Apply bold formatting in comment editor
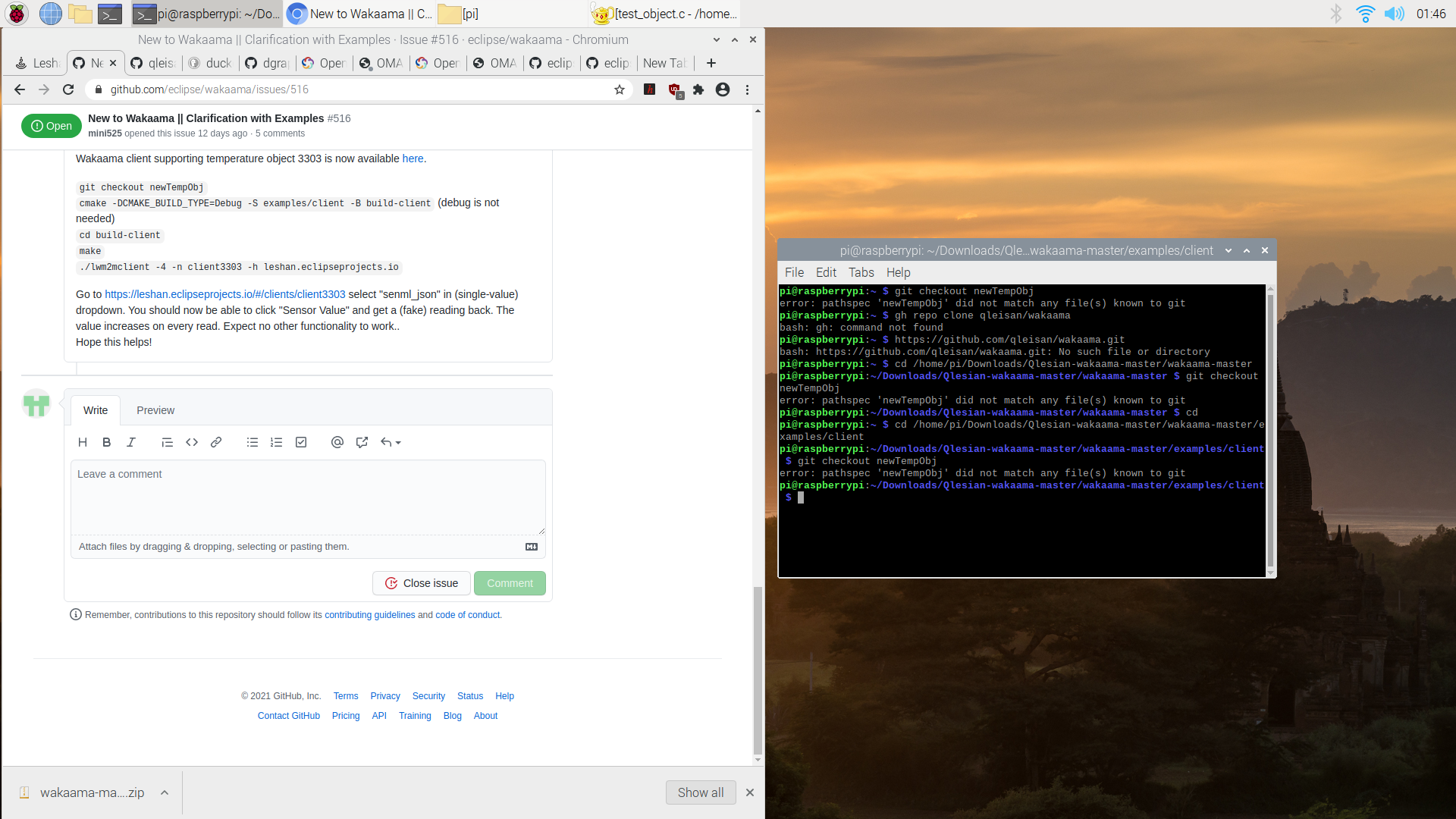 click(x=106, y=442)
